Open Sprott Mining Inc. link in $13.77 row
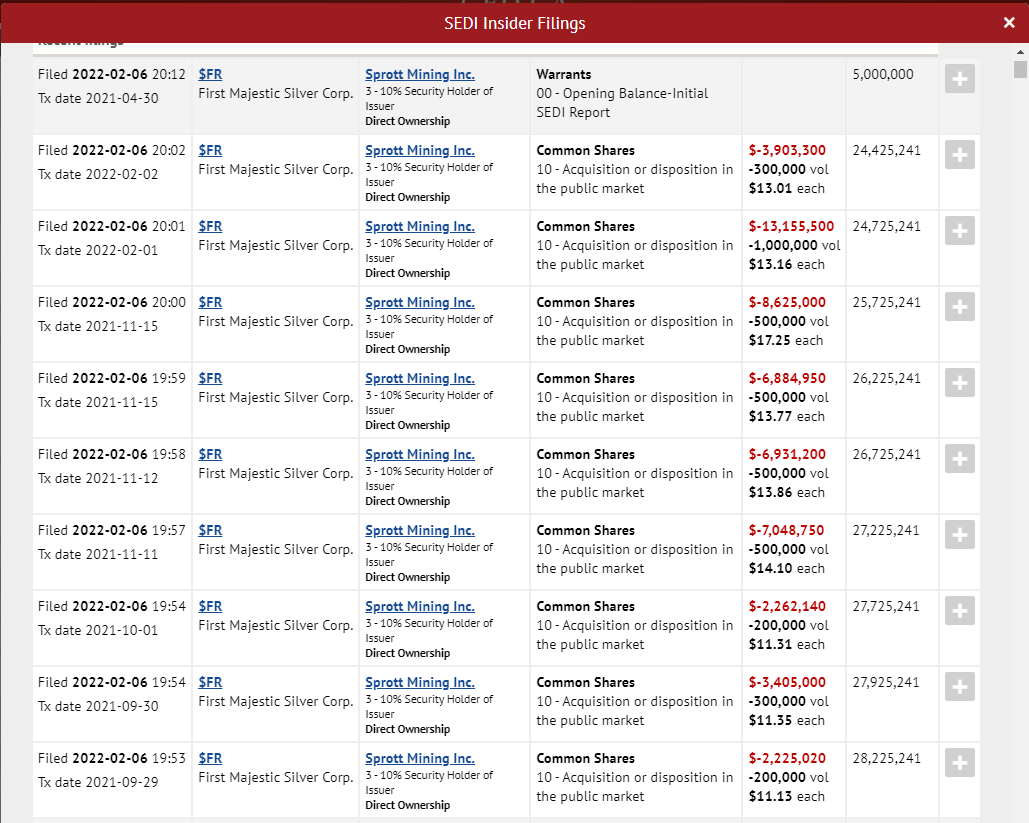 420,379
